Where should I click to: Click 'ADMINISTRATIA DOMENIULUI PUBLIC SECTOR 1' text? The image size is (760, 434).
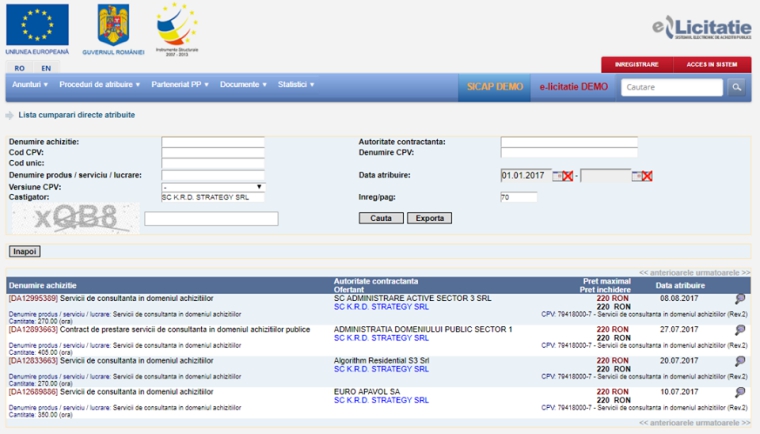(x=423, y=329)
